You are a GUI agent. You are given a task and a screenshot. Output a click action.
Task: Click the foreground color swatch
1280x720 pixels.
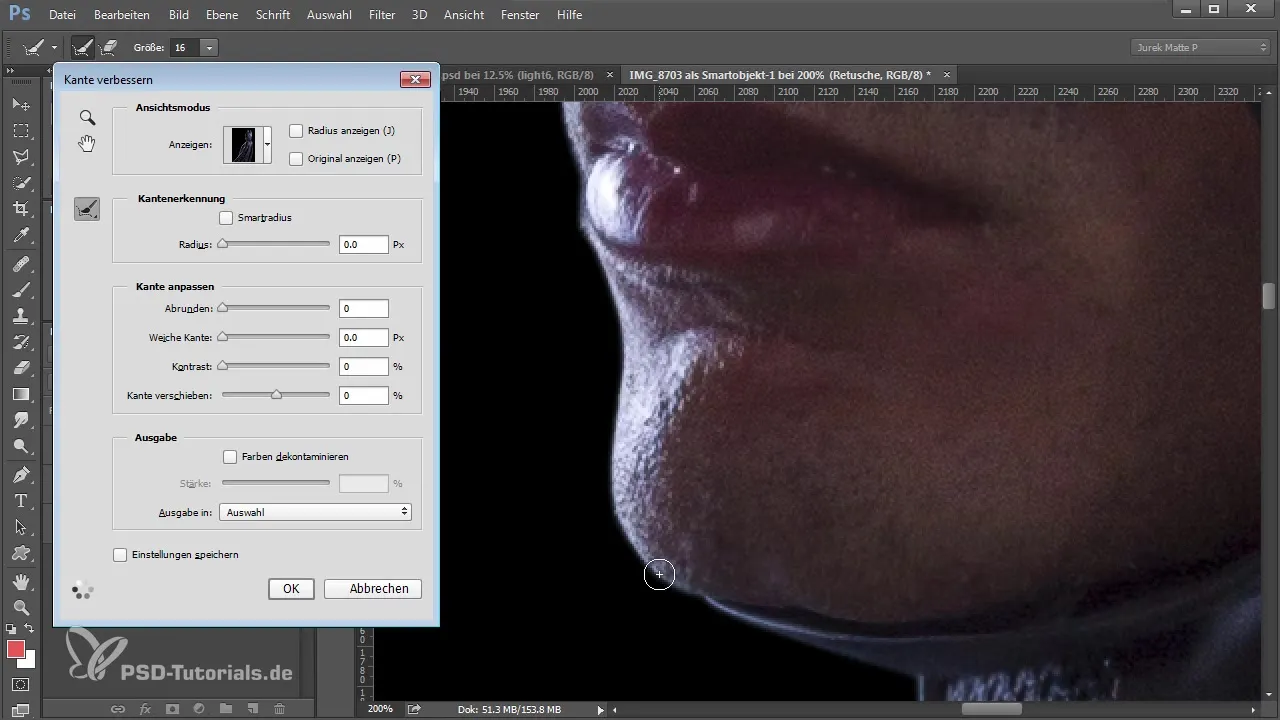16,649
